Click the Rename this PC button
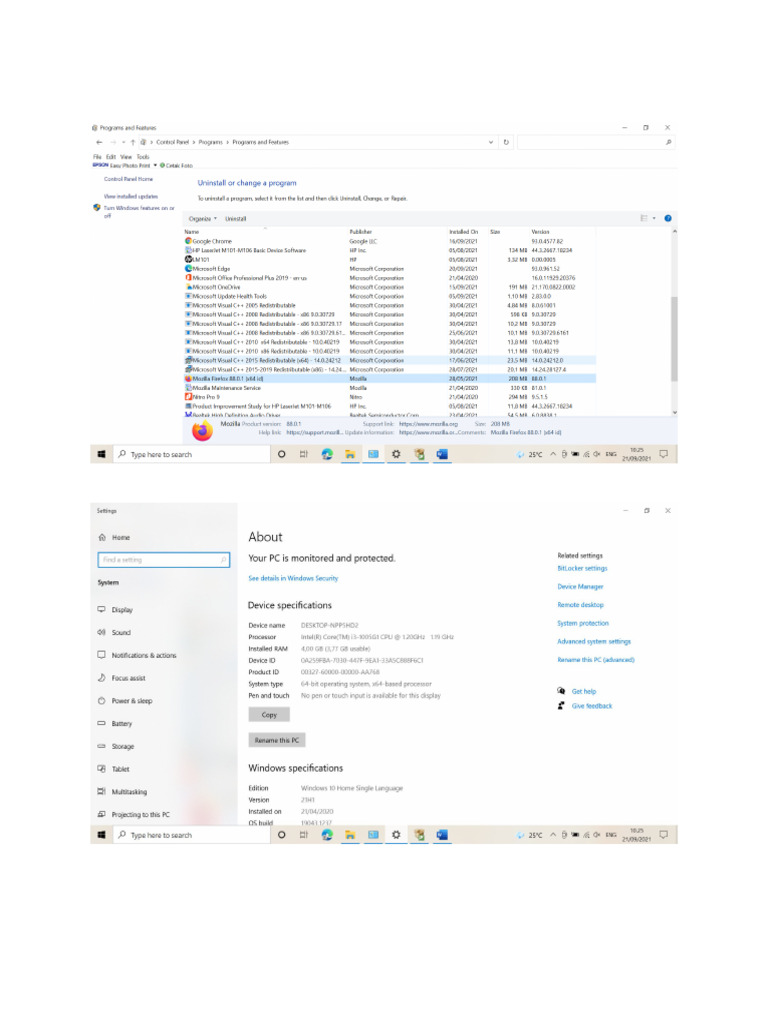768x1024 pixels. 277,740
